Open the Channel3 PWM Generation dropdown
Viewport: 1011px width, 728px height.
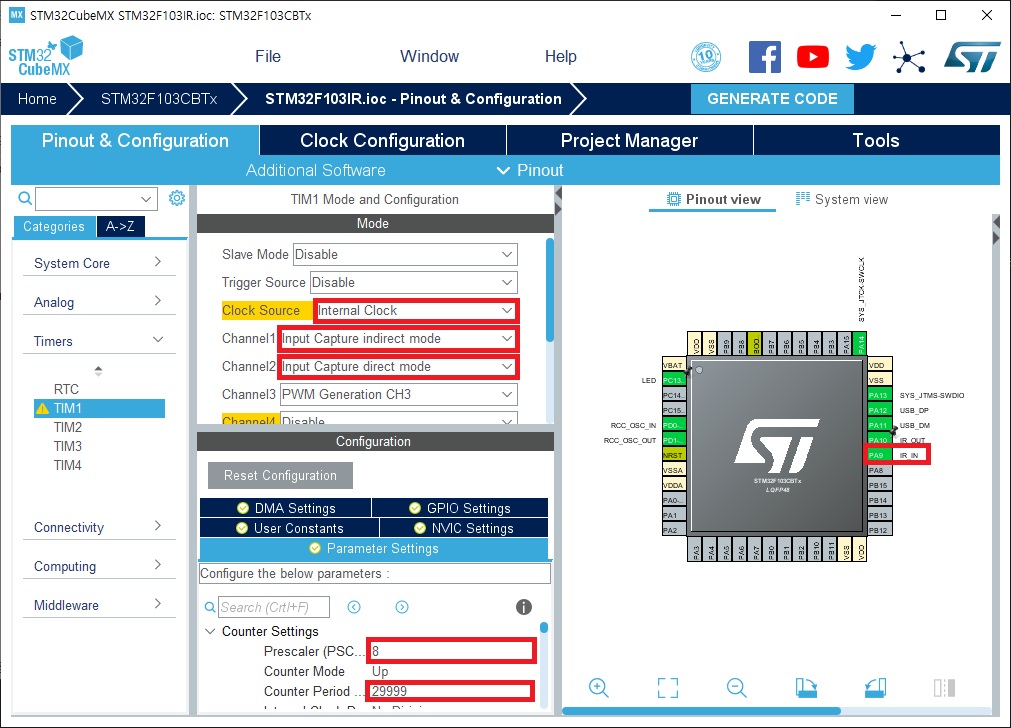point(398,395)
